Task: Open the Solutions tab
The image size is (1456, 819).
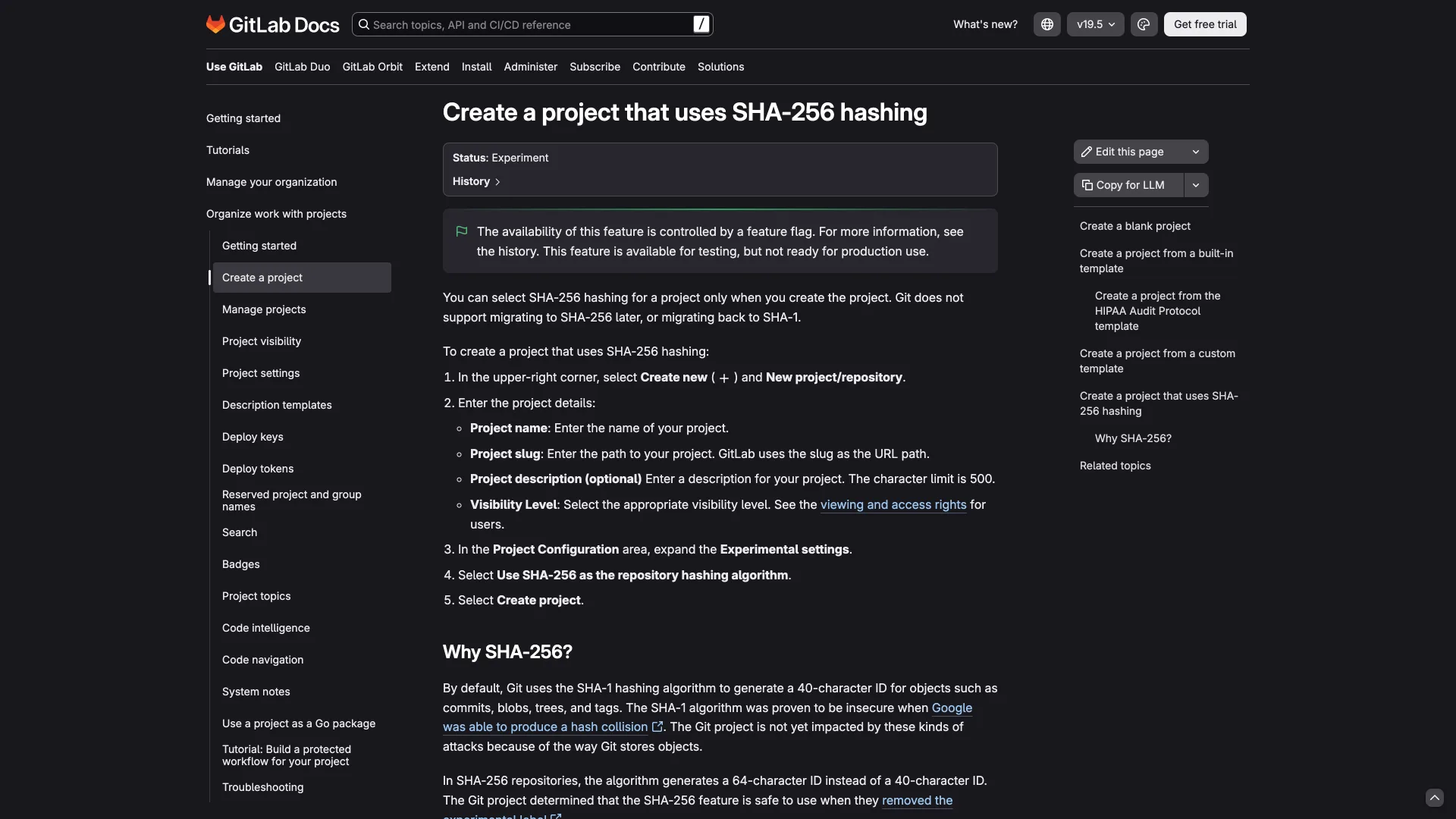Action: [x=720, y=67]
